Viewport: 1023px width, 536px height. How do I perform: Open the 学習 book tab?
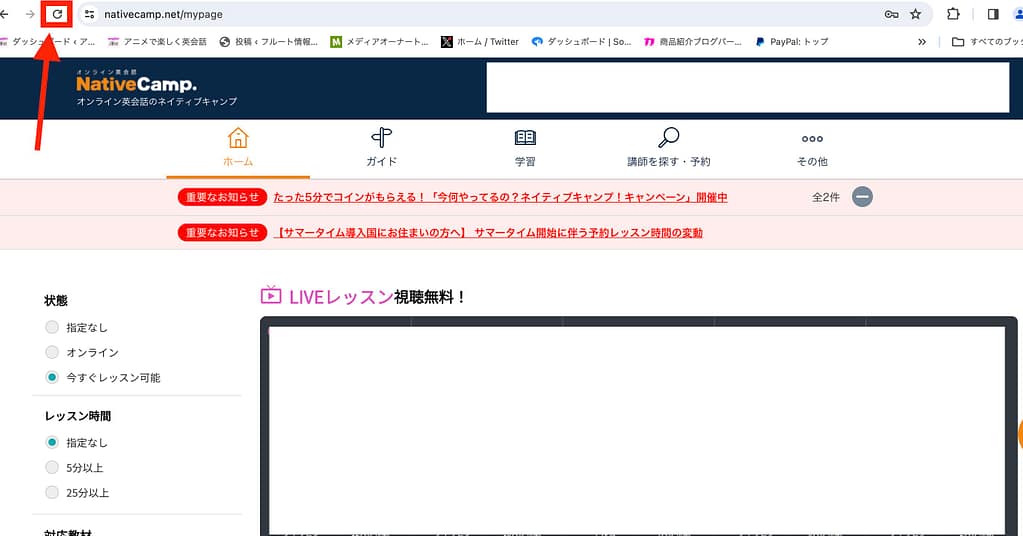point(525,147)
